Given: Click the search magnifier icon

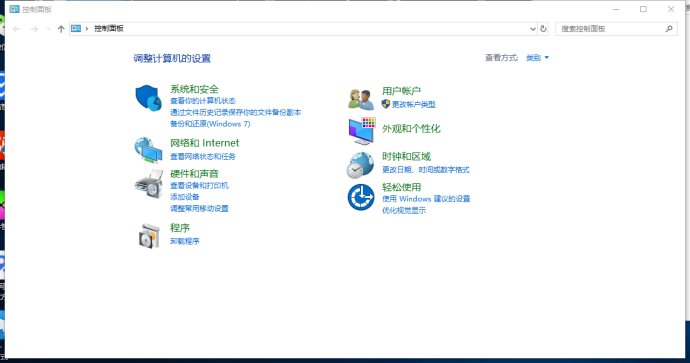Looking at the screenshot, I should (669, 29).
